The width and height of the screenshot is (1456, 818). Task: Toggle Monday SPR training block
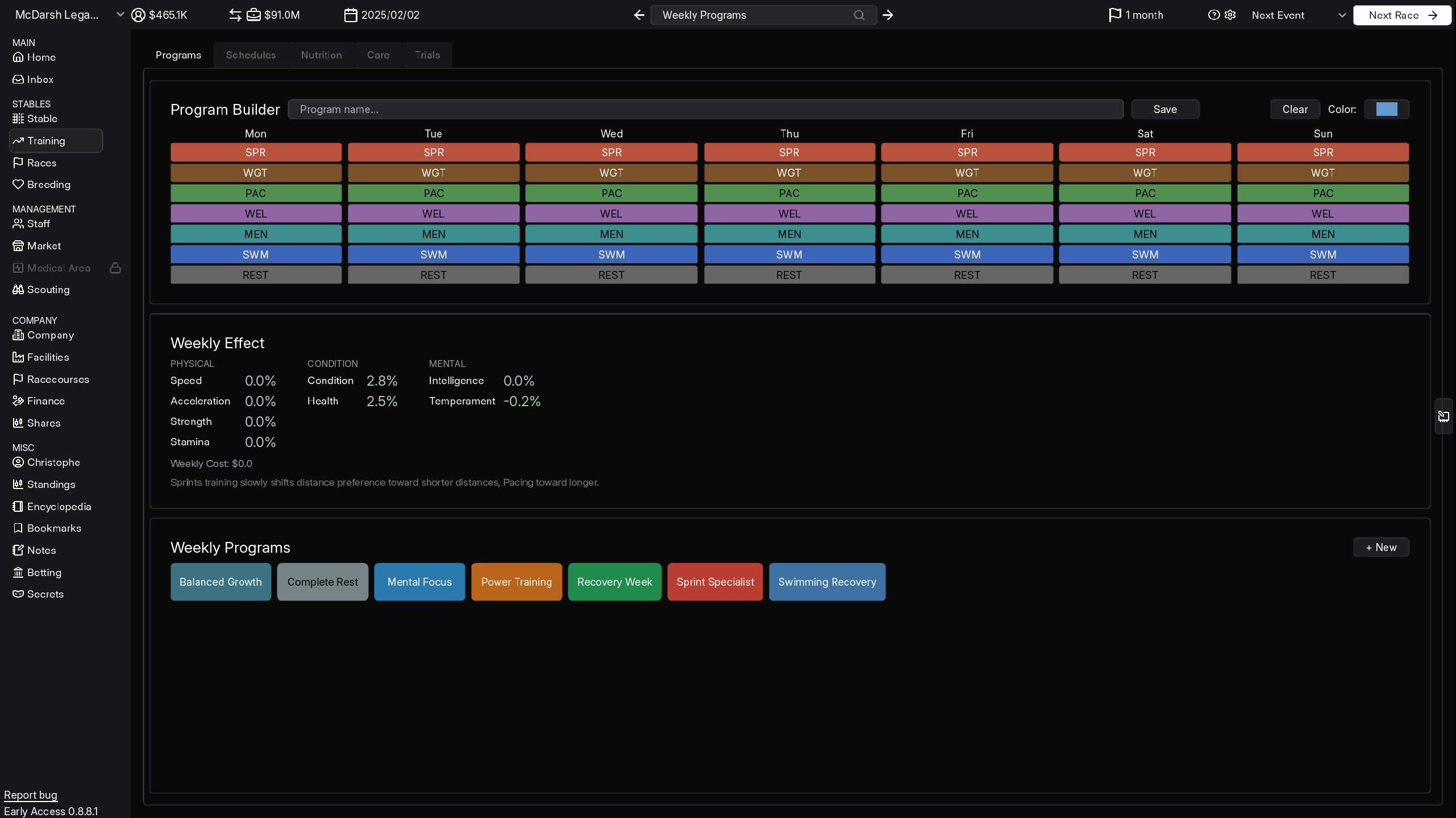tap(256, 152)
